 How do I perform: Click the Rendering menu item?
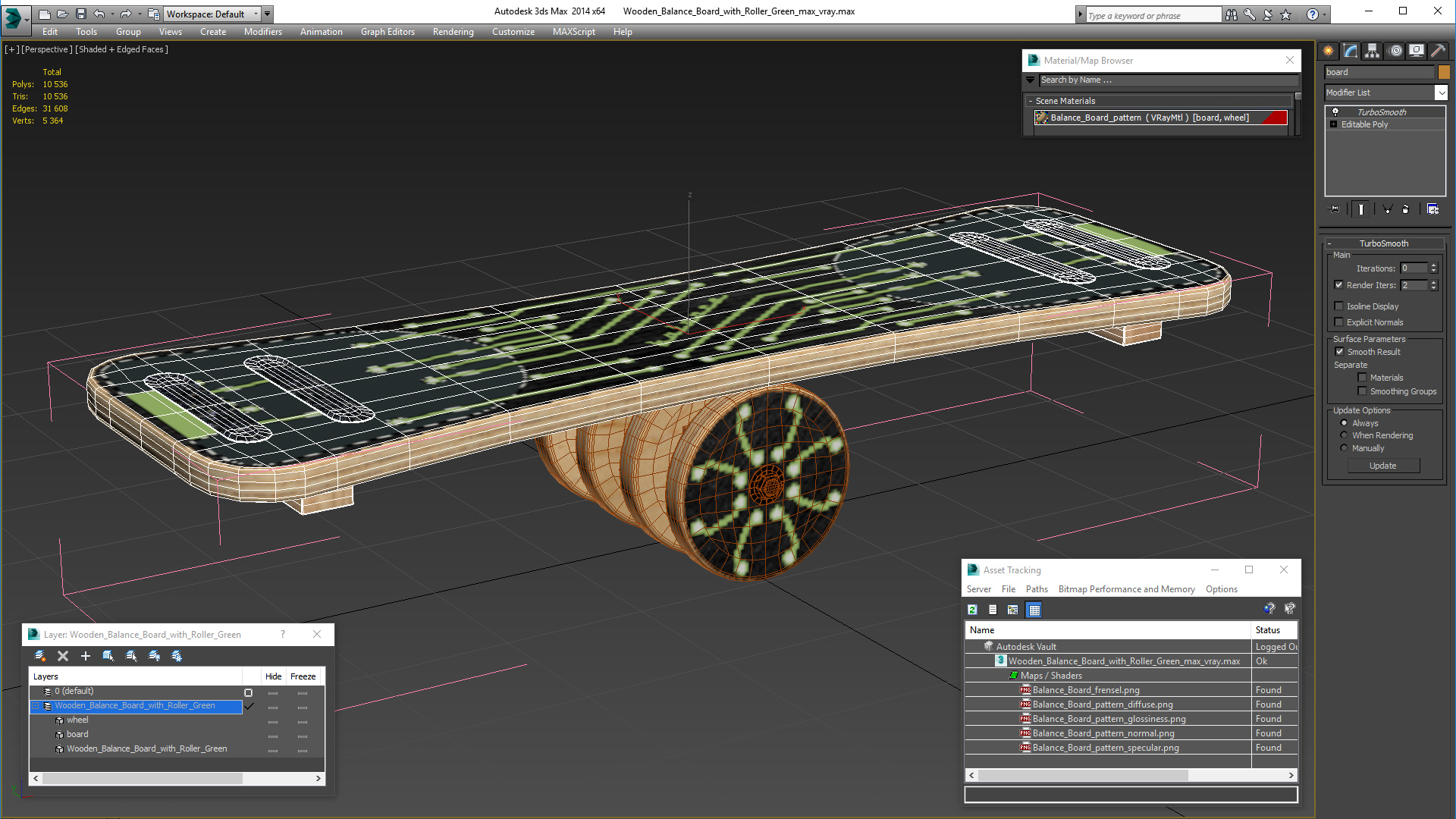[452, 31]
